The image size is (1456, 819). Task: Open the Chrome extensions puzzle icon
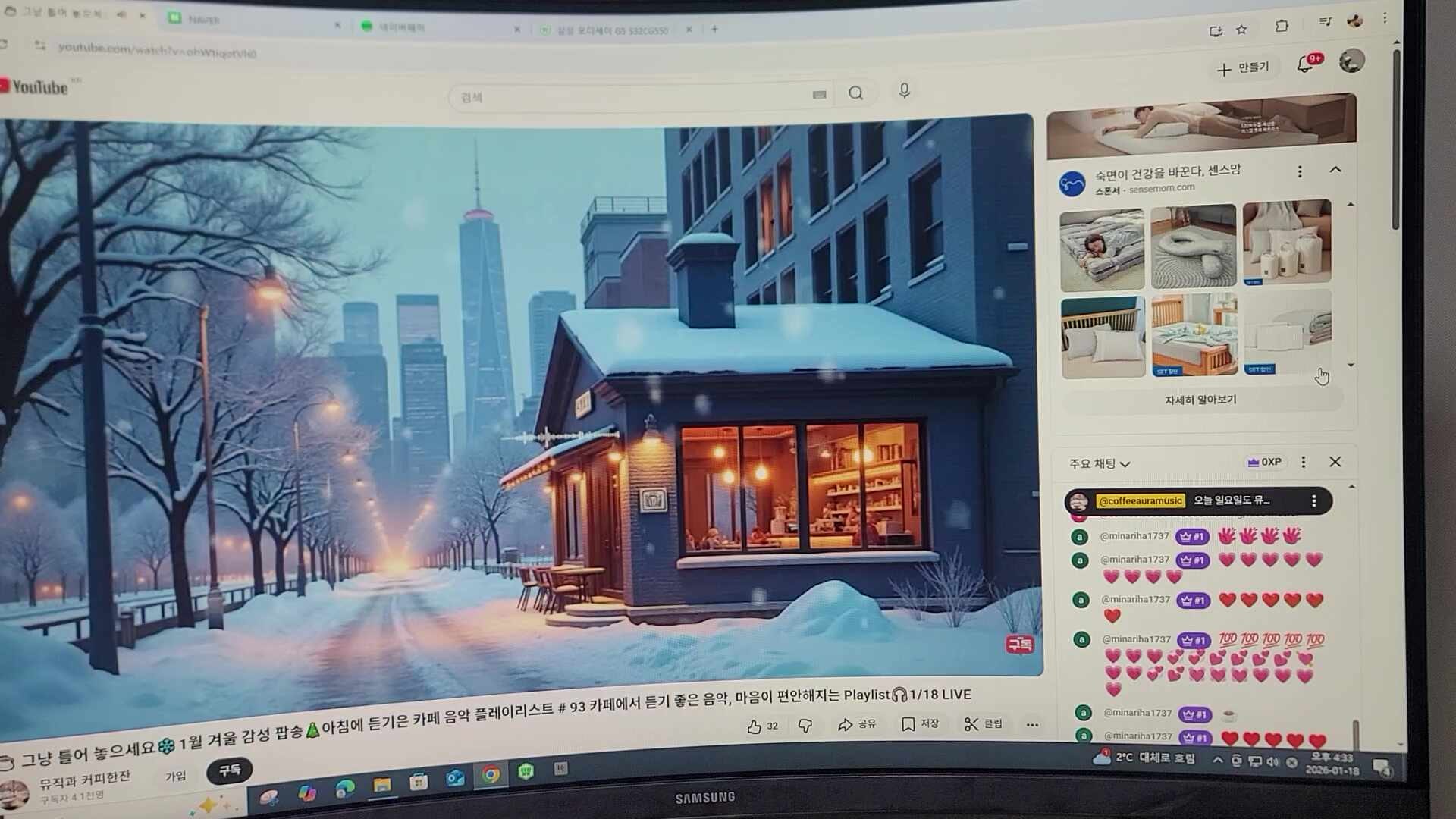point(1282,26)
